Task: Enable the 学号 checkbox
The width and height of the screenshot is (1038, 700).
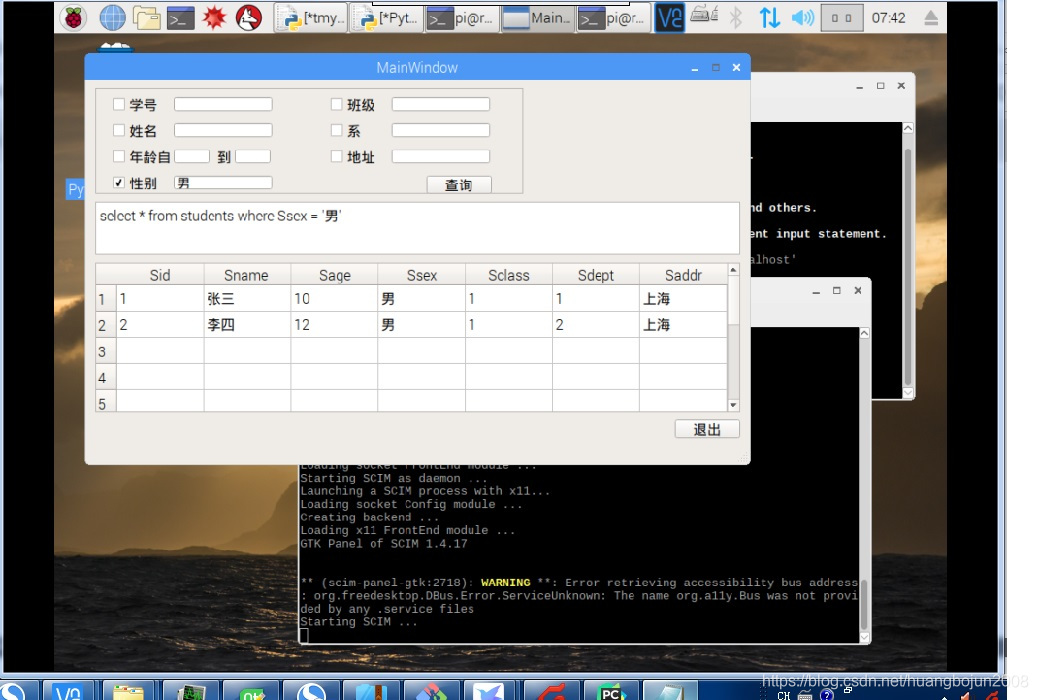Action: coord(118,104)
